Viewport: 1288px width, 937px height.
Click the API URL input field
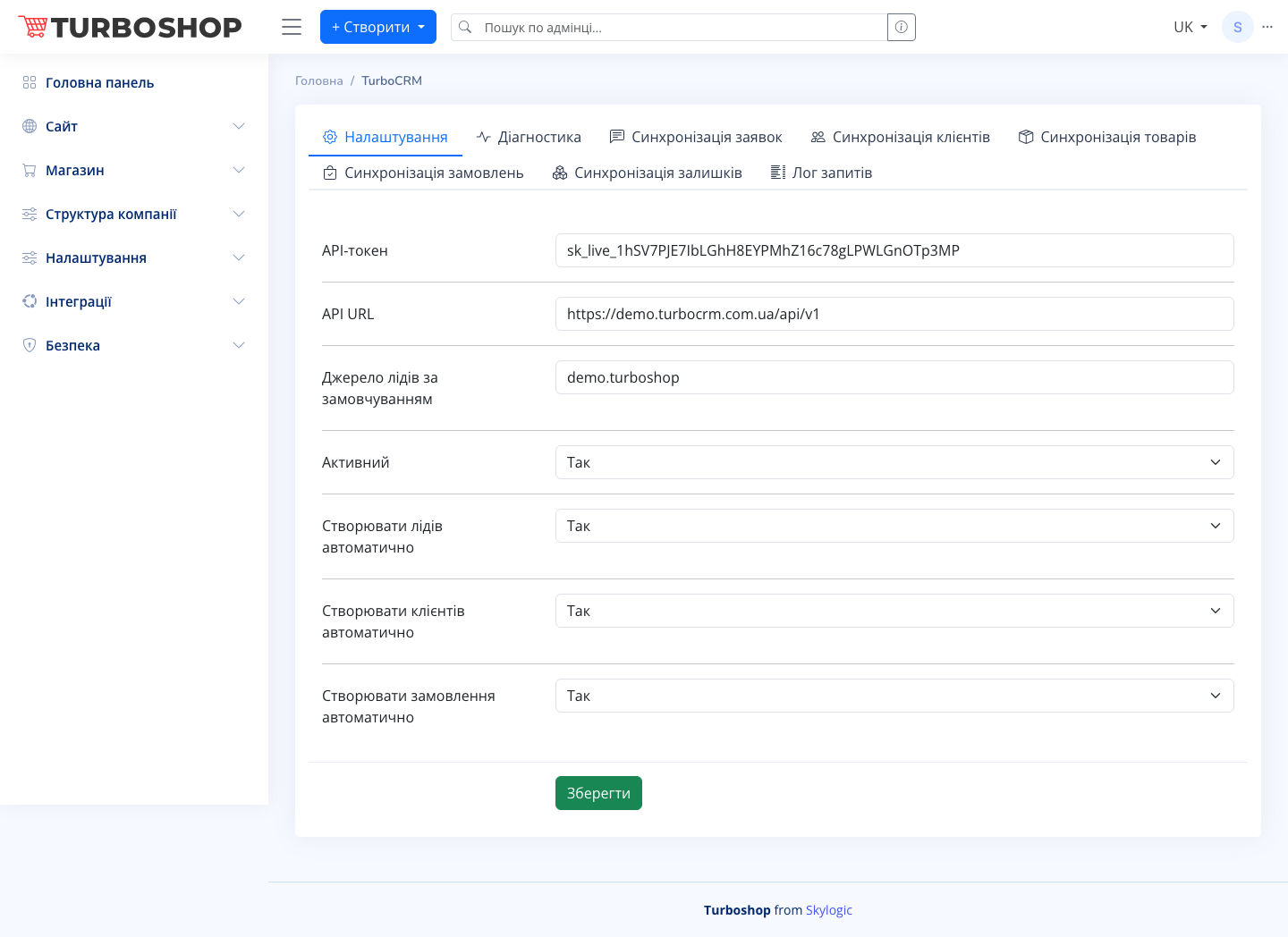click(x=894, y=314)
